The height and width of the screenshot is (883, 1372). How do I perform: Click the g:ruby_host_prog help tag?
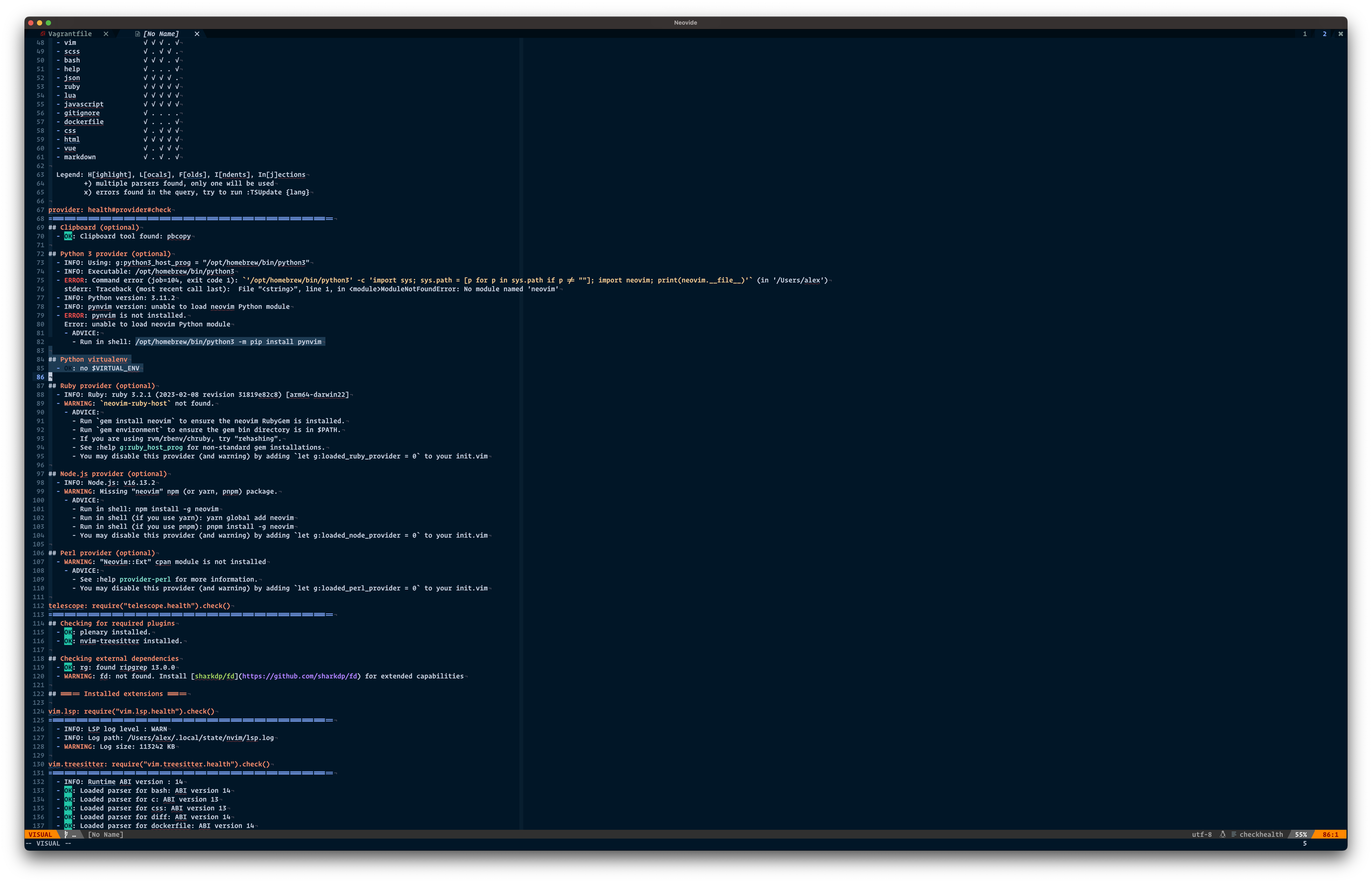(x=151, y=447)
